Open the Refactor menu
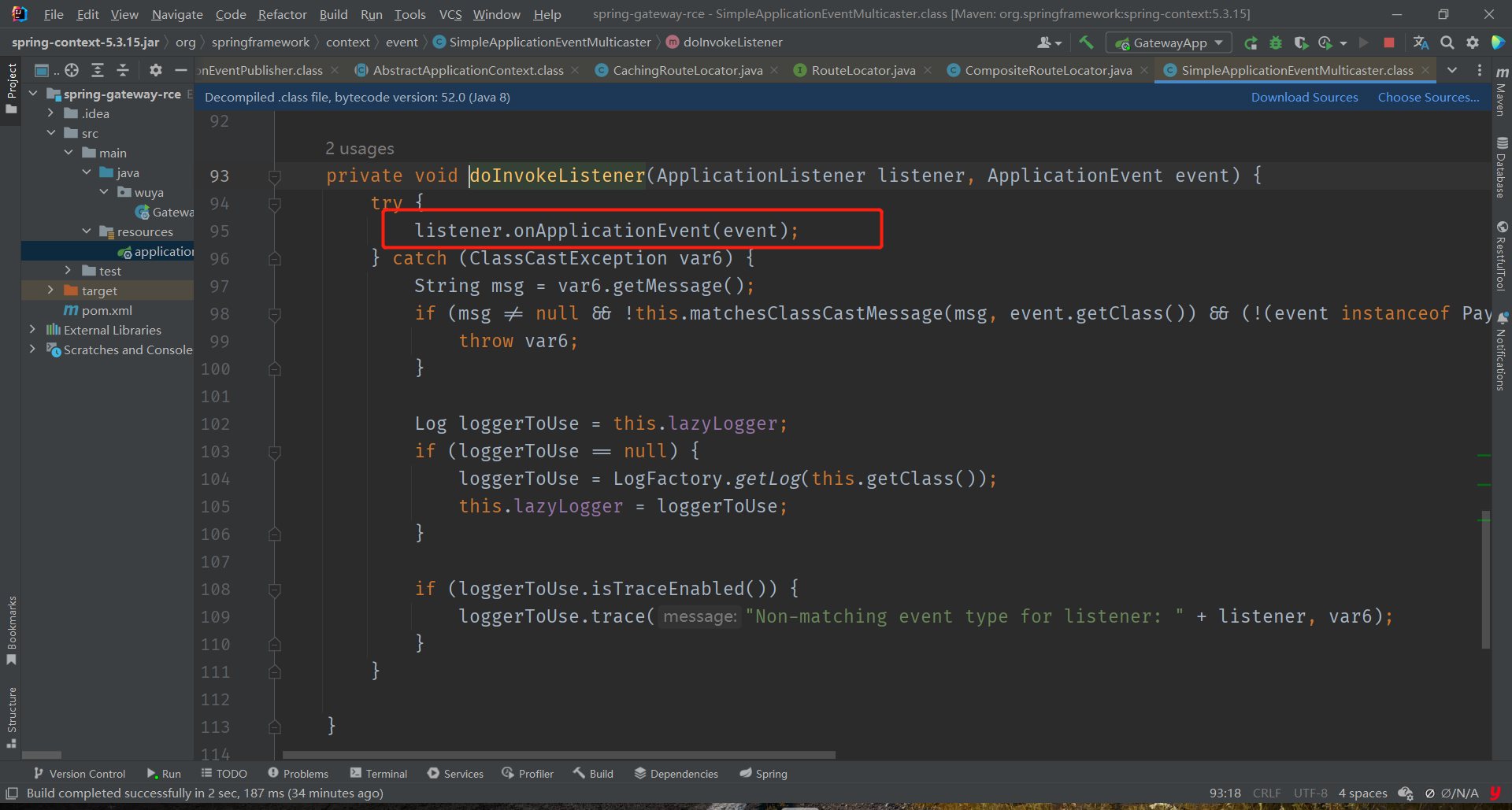 click(x=282, y=14)
